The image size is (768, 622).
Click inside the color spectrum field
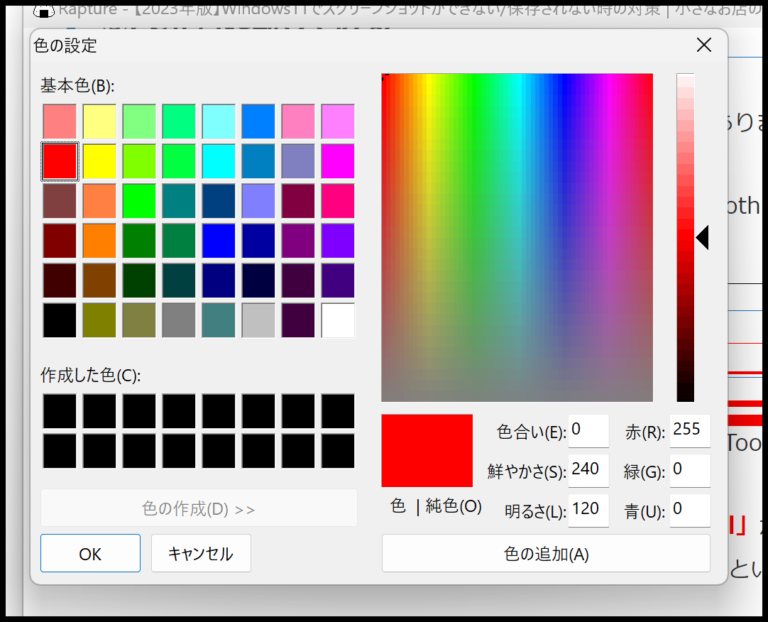point(517,238)
